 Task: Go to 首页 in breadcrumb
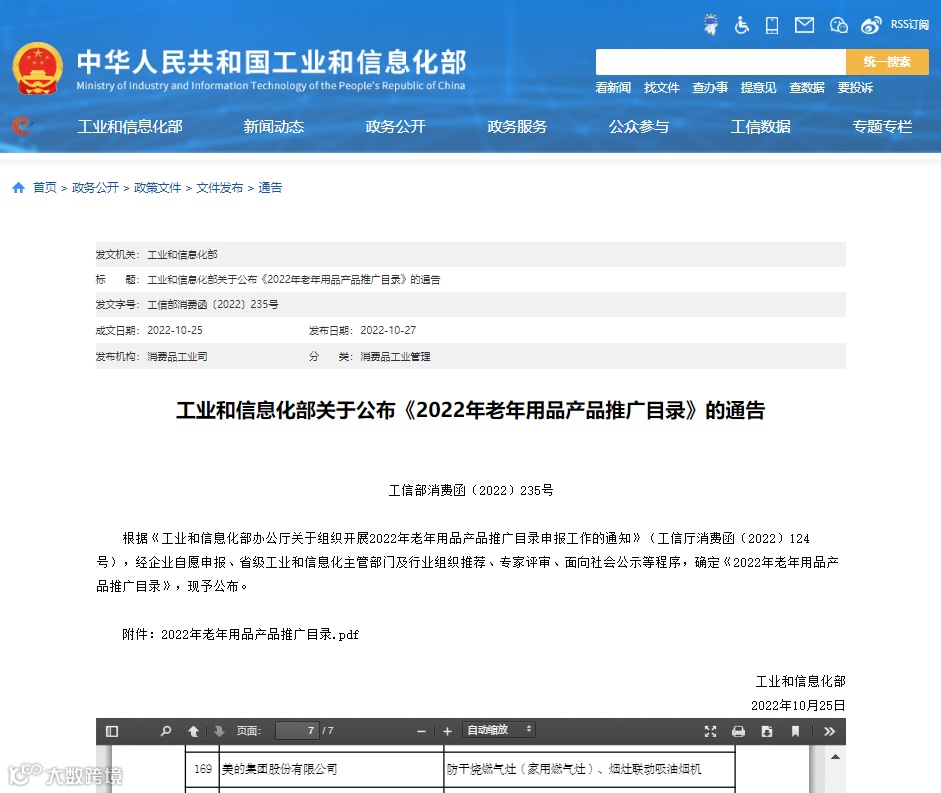click(x=45, y=188)
